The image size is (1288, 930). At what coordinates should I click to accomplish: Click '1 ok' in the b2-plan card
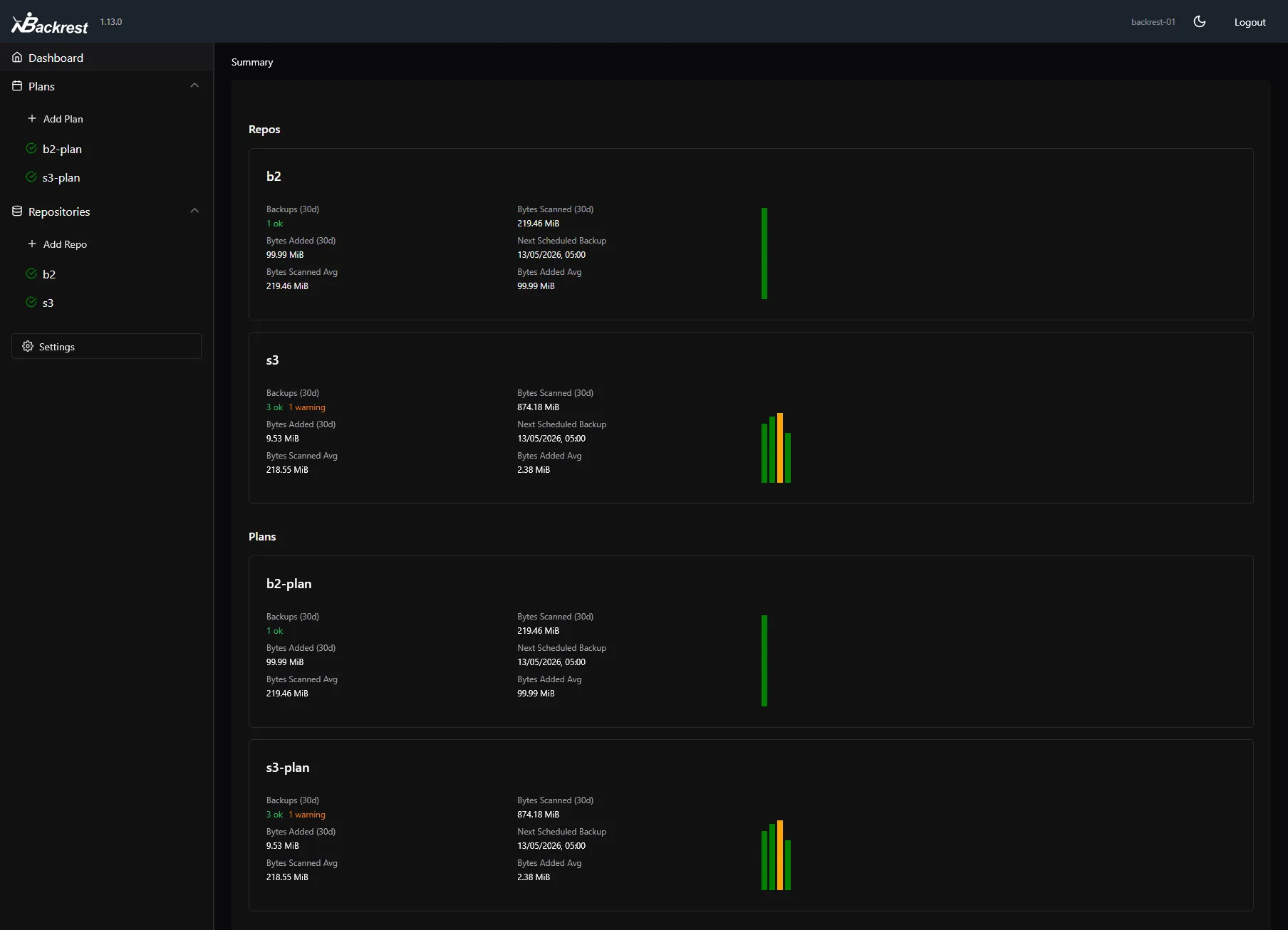pos(274,631)
